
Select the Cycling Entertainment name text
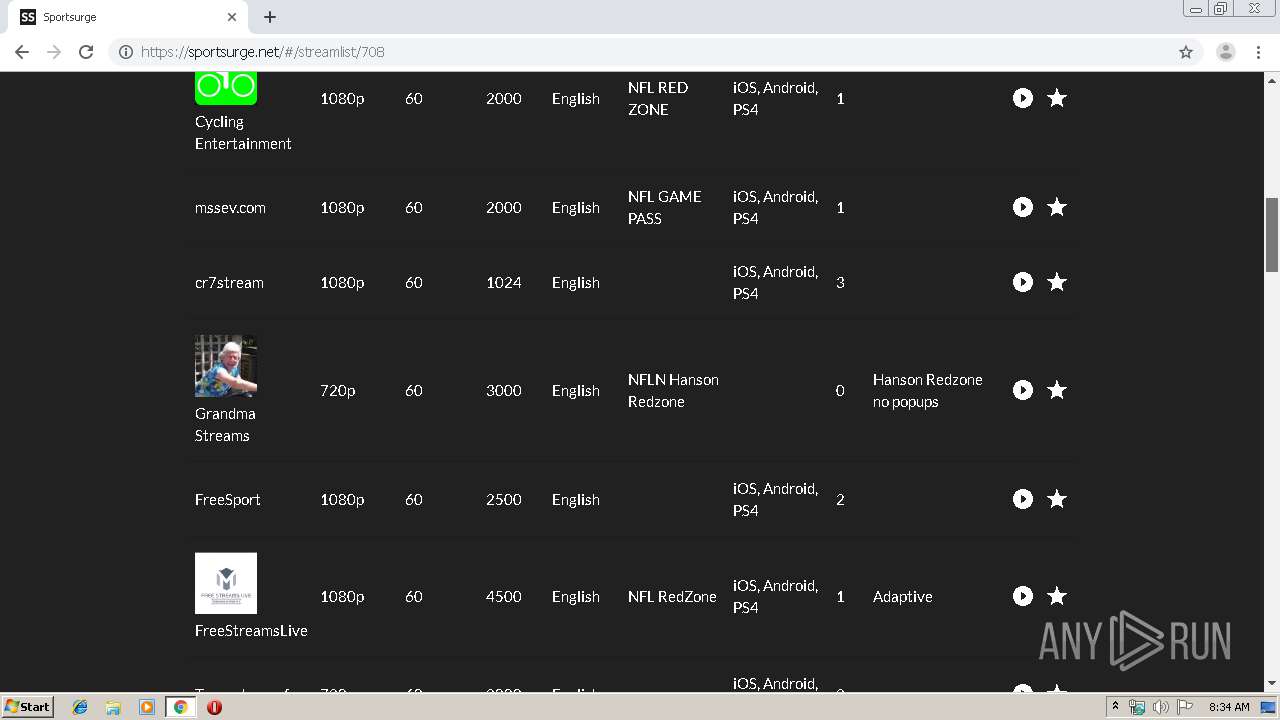pyautogui.click(x=243, y=133)
